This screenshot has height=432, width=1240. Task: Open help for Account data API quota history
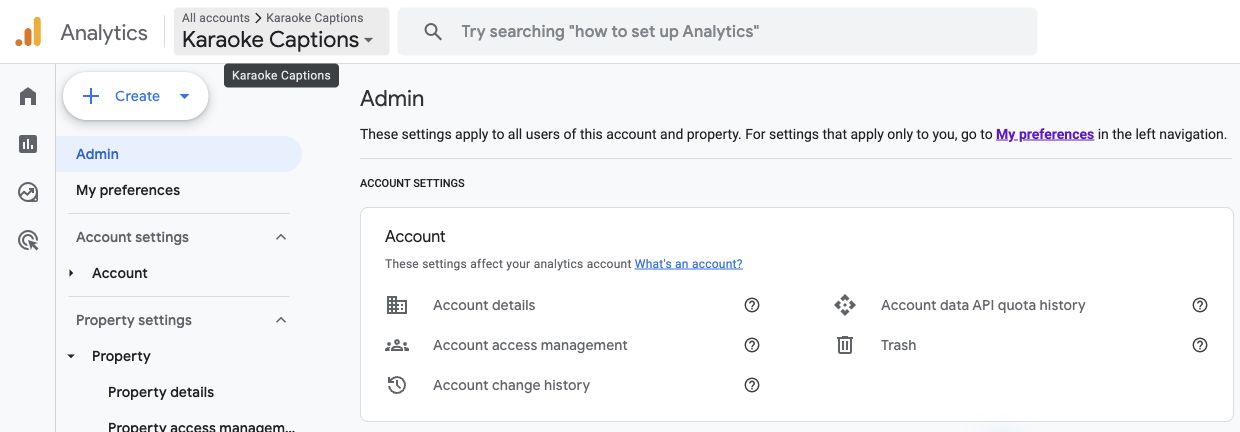pyautogui.click(x=1200, y=305)
